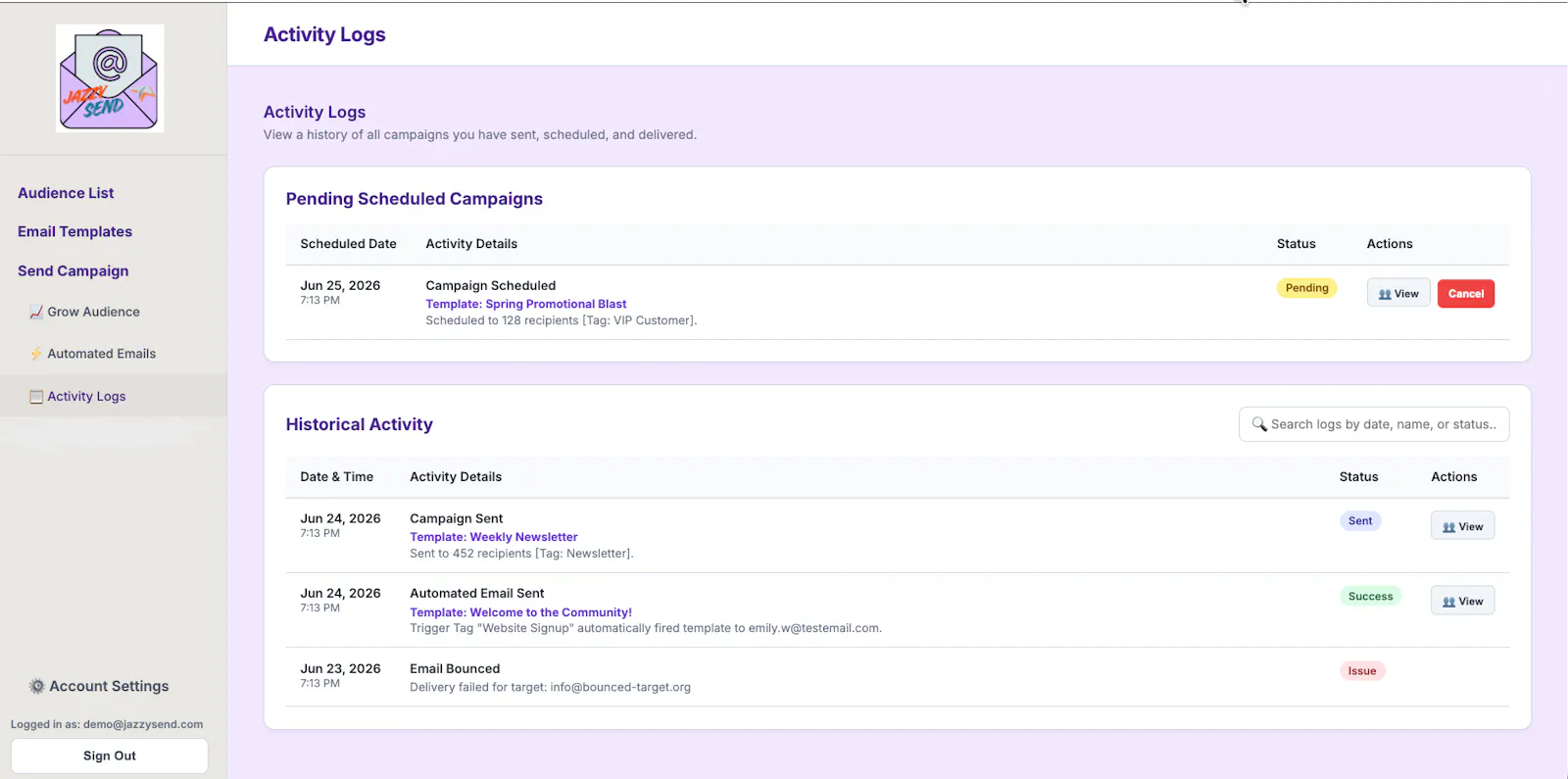Click the Historical Activity heading
Viewport: 1568px width, 779px height.
360,424
